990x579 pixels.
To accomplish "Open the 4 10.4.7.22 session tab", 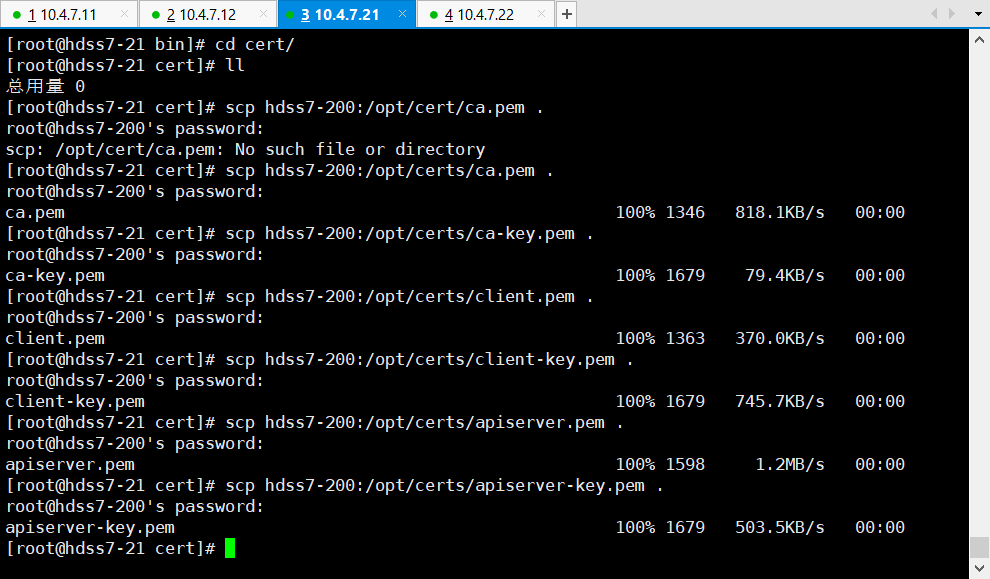I will click(x=478, y=14).
